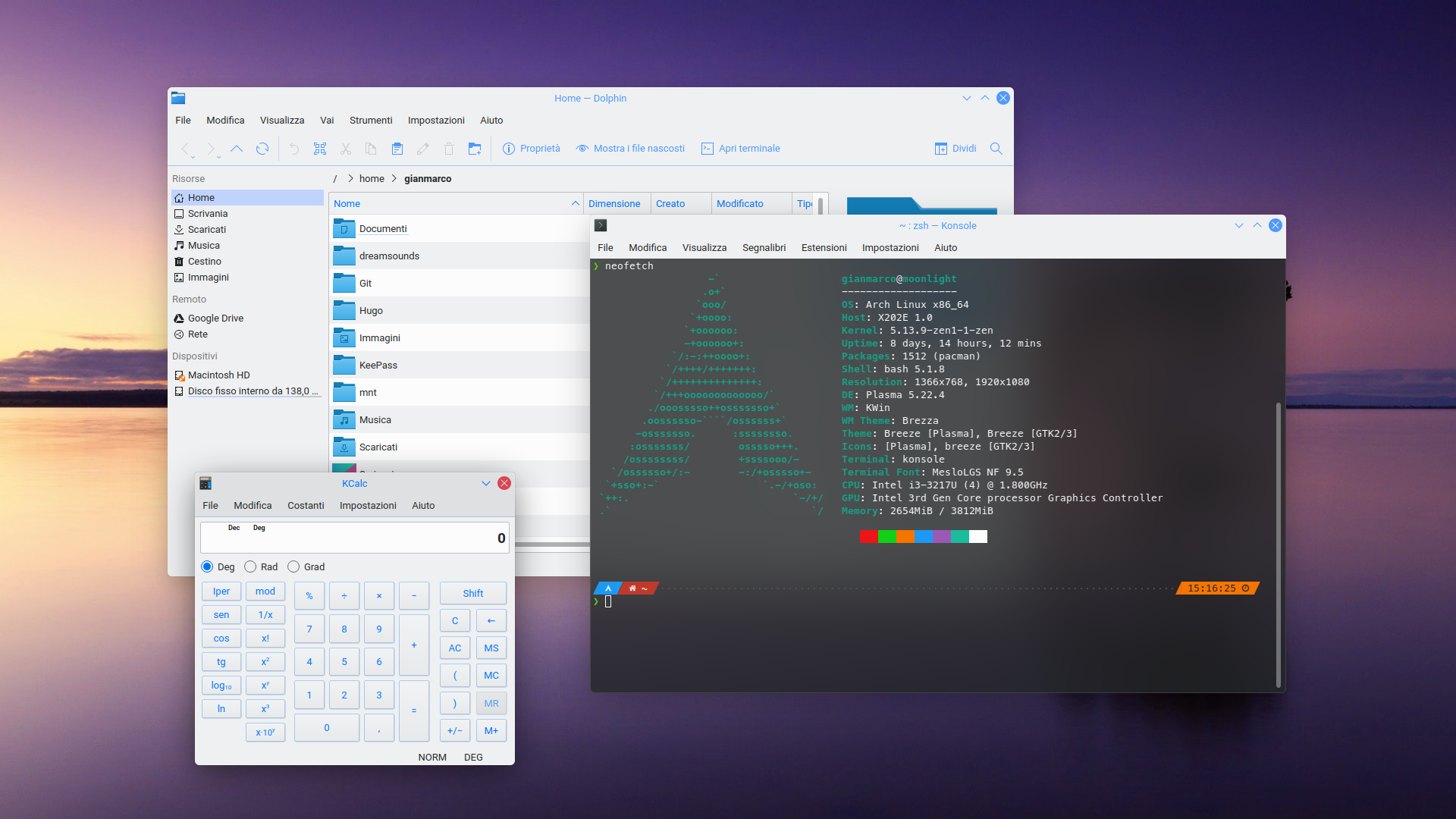Click the red neofetch color block
The image size is (1456, 819).
[869, 537]
